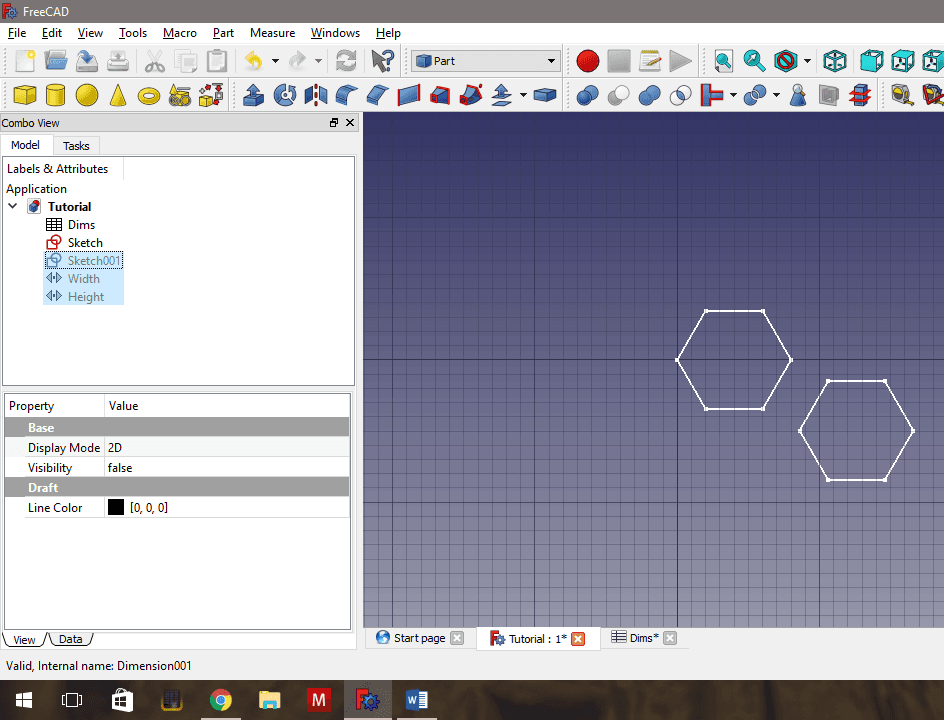Apply a Fillet to an edge
Screen dimensions: 944x720
coord(345,95)
